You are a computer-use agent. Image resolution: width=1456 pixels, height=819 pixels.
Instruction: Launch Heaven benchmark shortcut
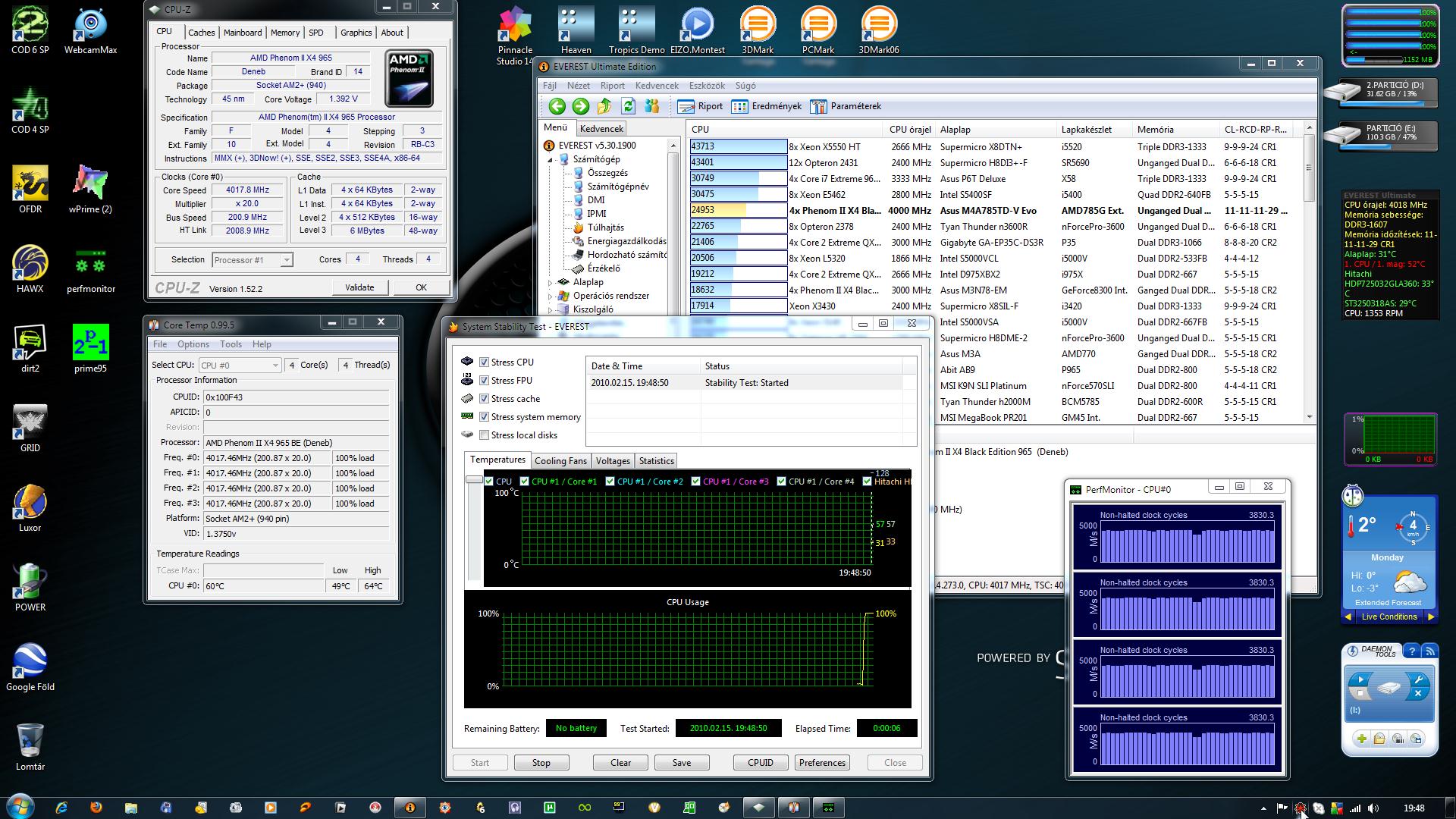point(576,30)
